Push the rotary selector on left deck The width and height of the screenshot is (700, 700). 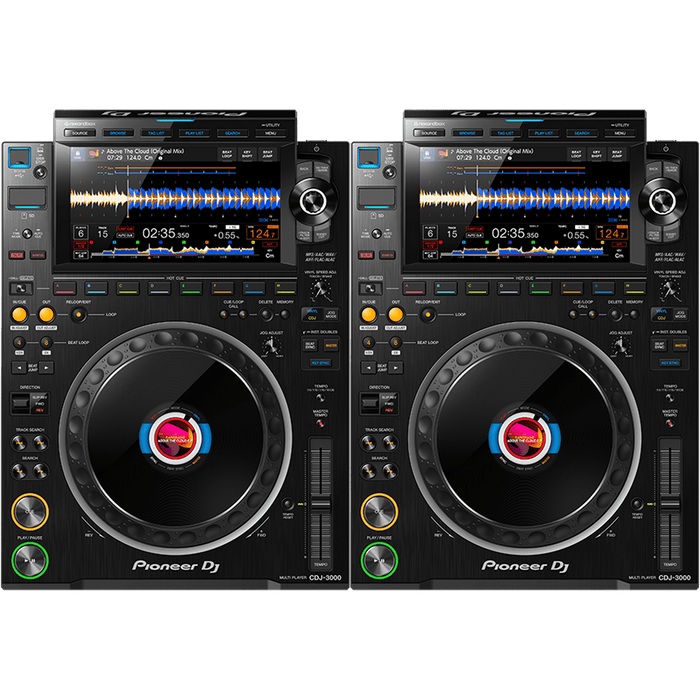[313, 201]
